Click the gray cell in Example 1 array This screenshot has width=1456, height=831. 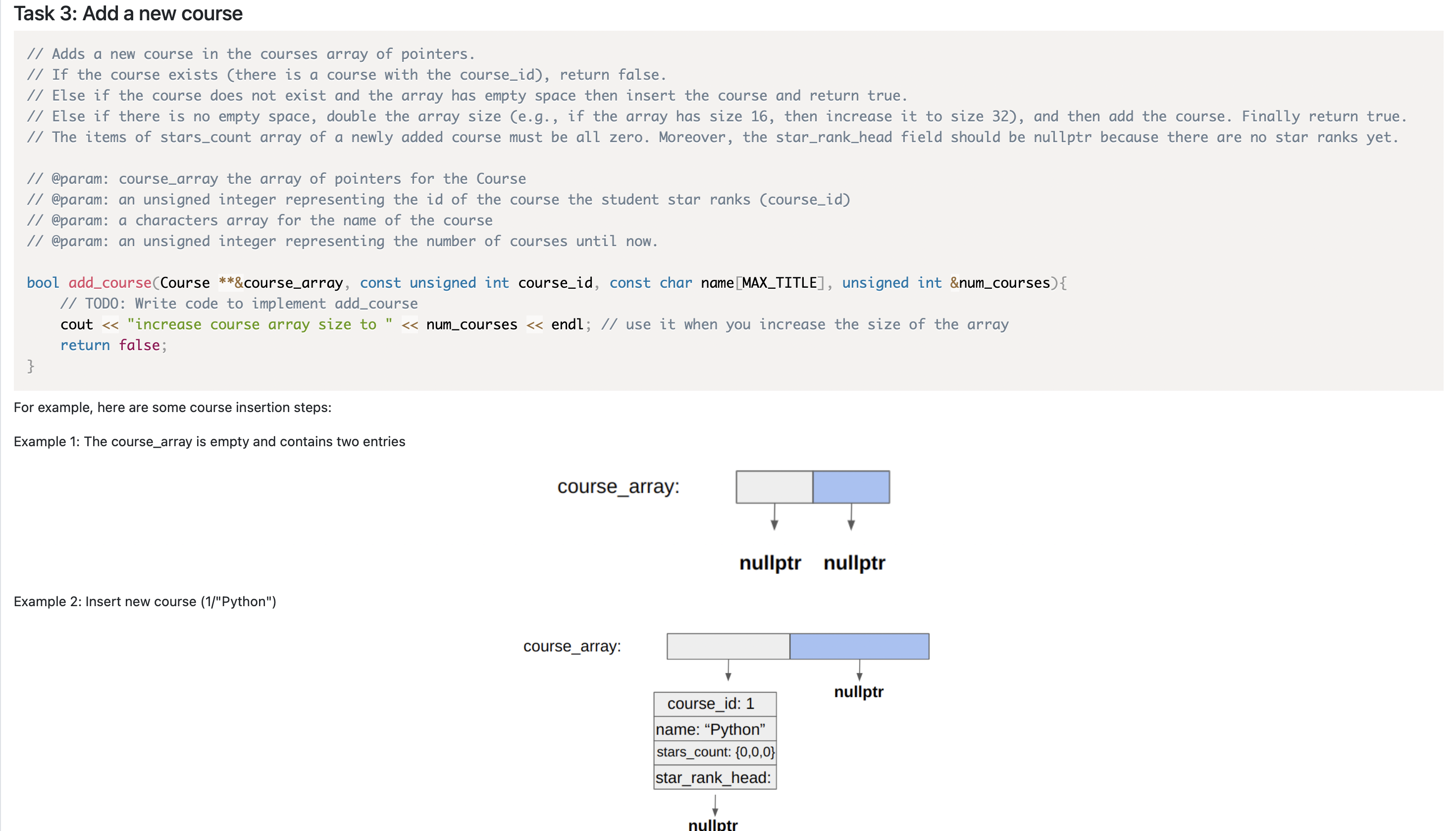click(774, 487)
